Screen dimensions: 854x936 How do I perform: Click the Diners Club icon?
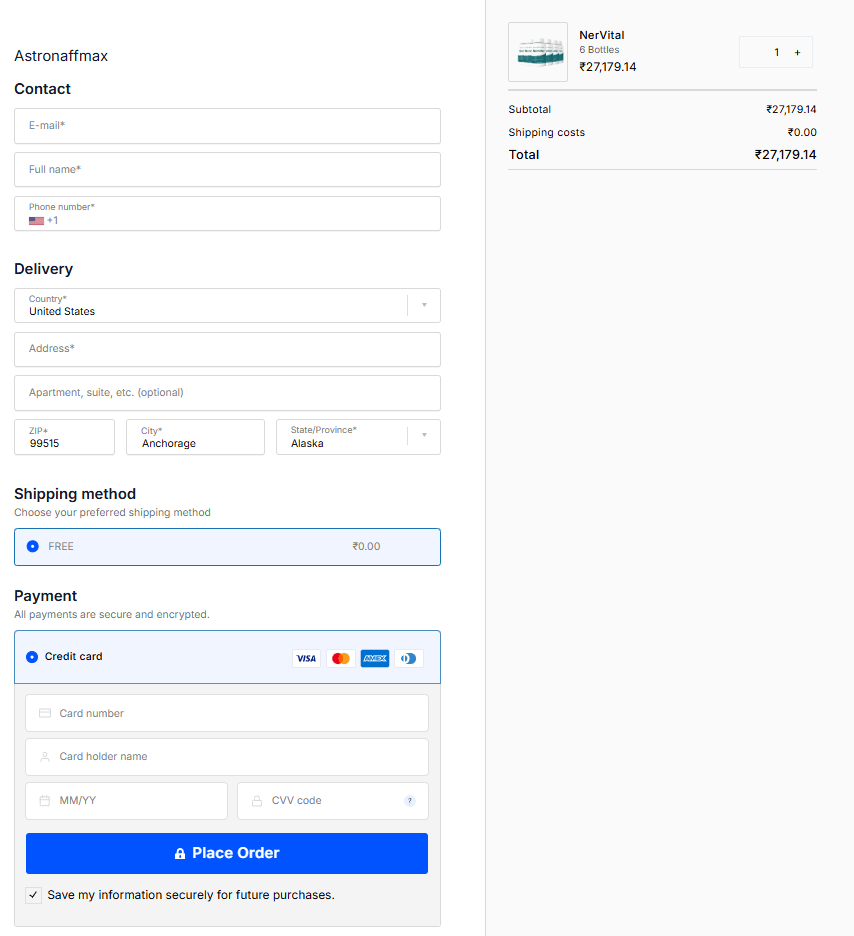tap(408, 658)
